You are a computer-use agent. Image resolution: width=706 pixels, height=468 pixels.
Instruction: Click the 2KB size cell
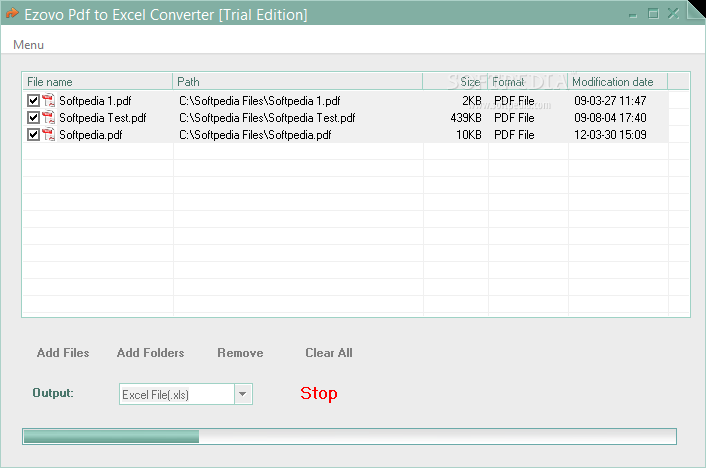click(472, 100)
